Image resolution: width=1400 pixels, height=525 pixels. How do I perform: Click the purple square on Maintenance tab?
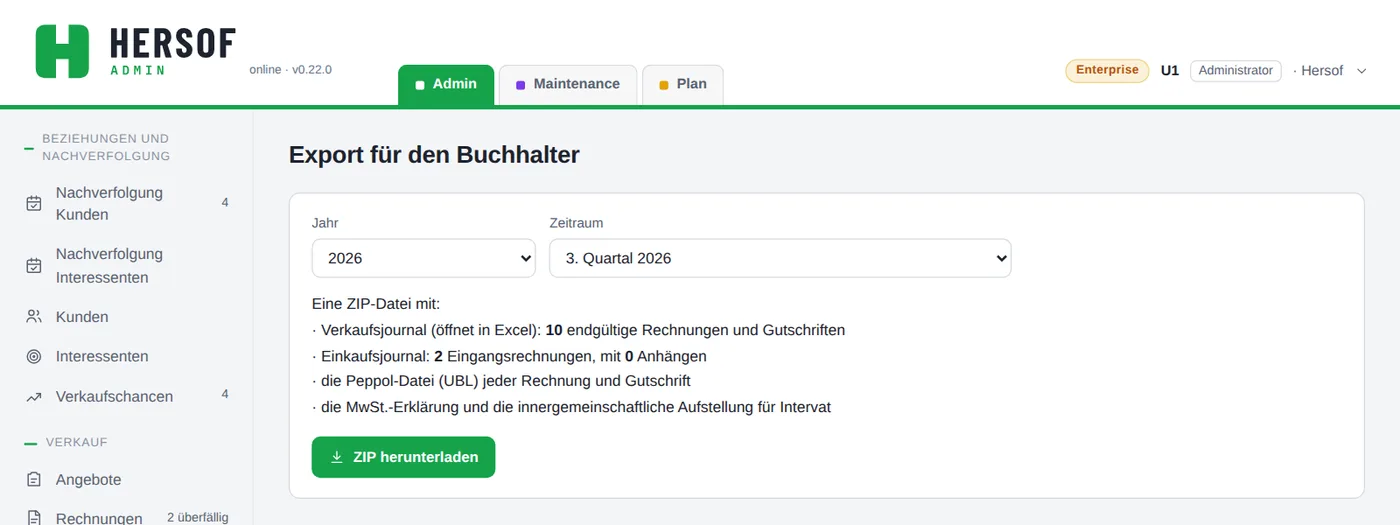pos(520,85)
